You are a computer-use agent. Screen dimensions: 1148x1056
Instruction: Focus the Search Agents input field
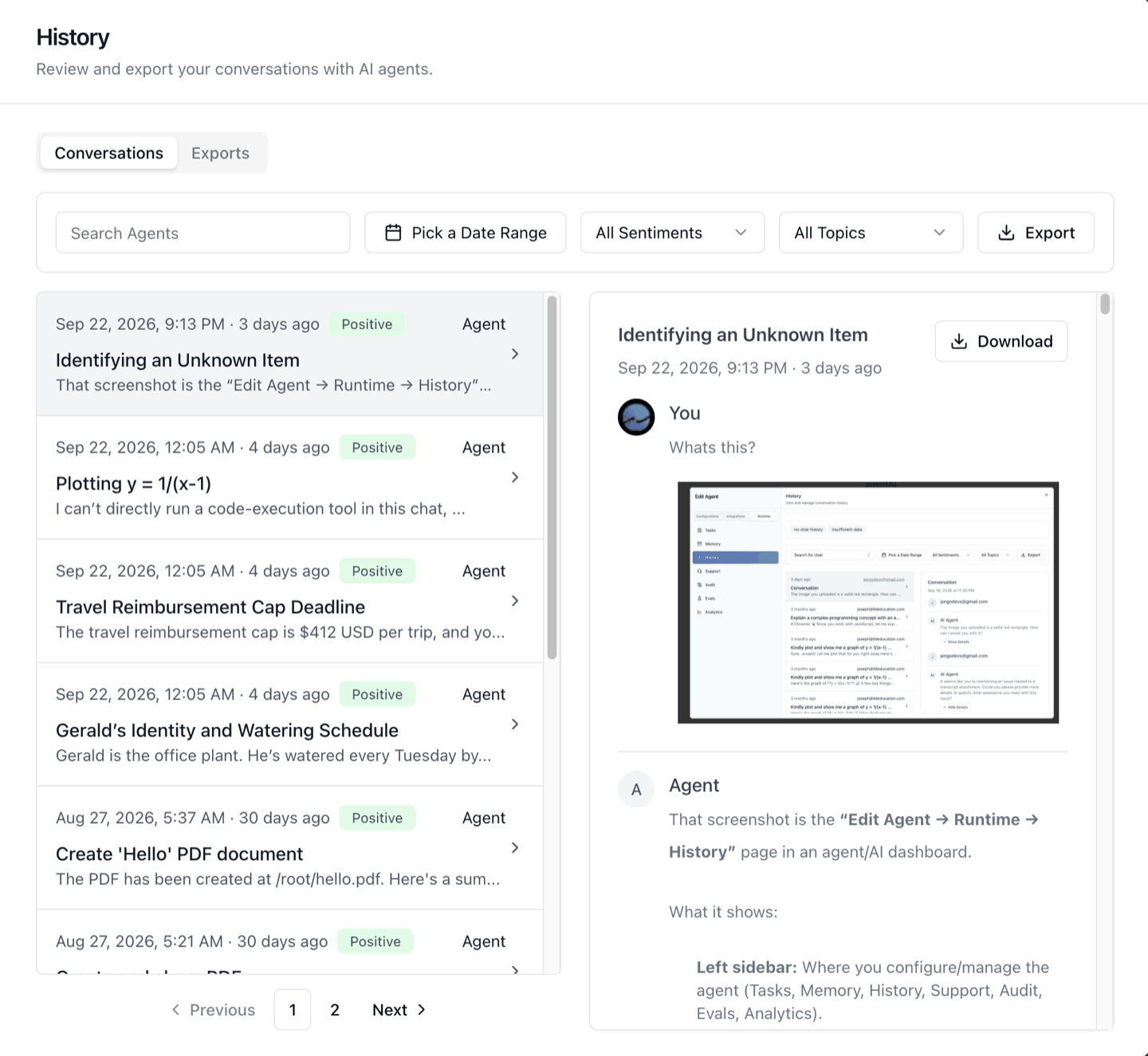203,233
